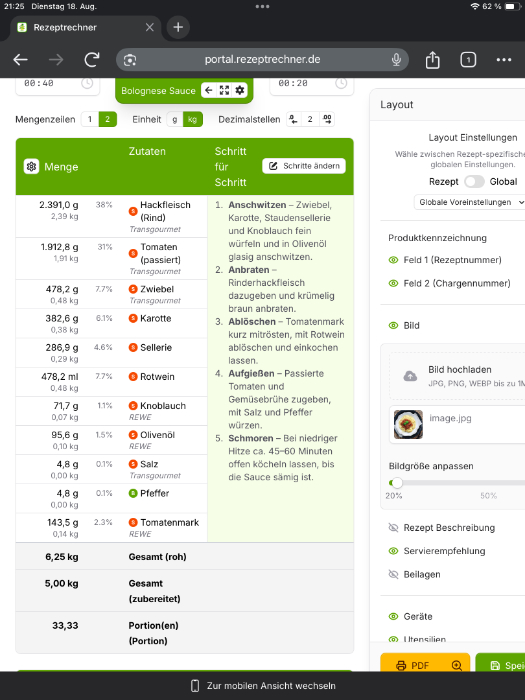Tap the microphone icon in address bar
The height and width of the screenshot is (700, 525).
[x=396, y=59]
